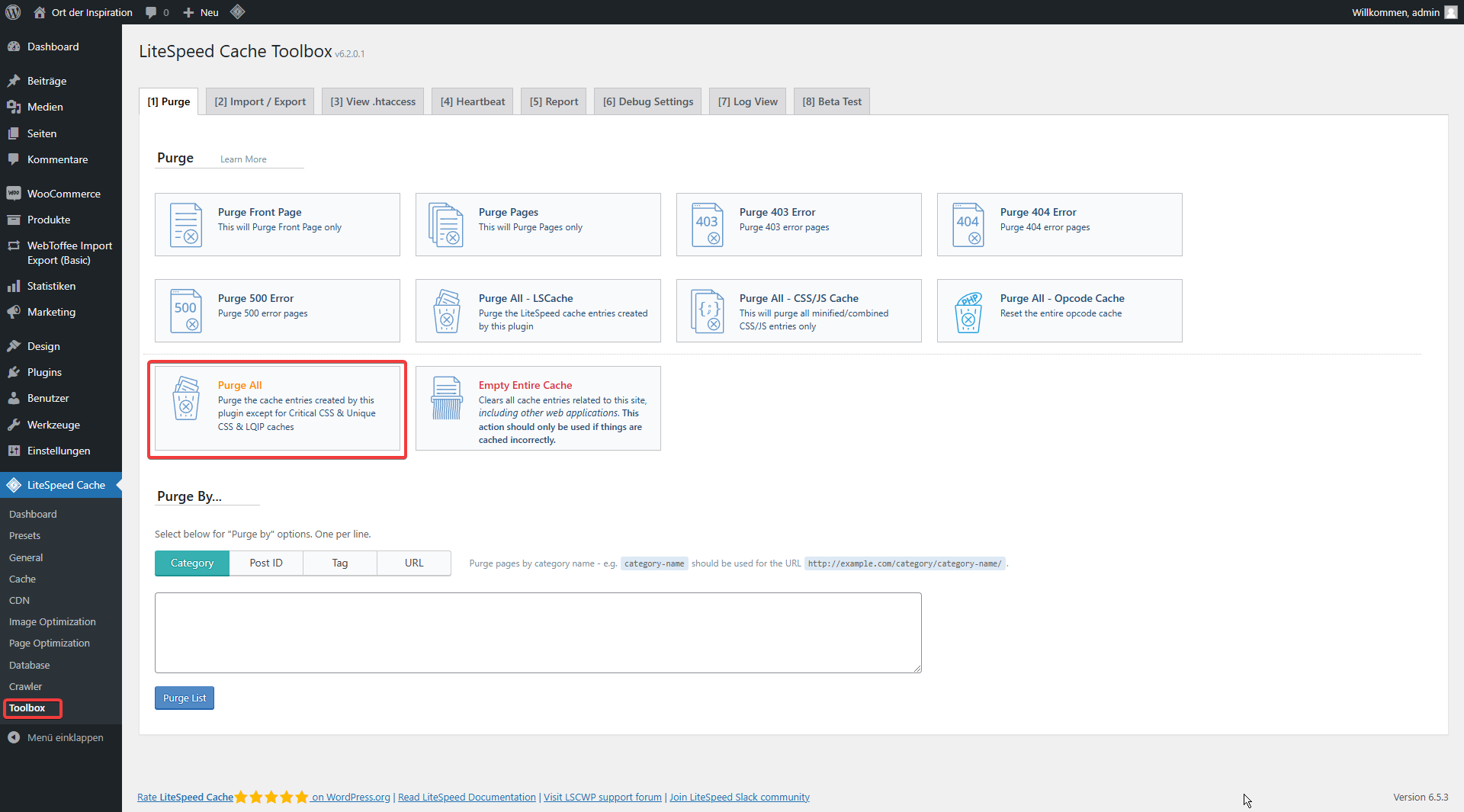Click the Purge List button
Viewport: 1464px width, 812px height.
[x=185, y=698]
